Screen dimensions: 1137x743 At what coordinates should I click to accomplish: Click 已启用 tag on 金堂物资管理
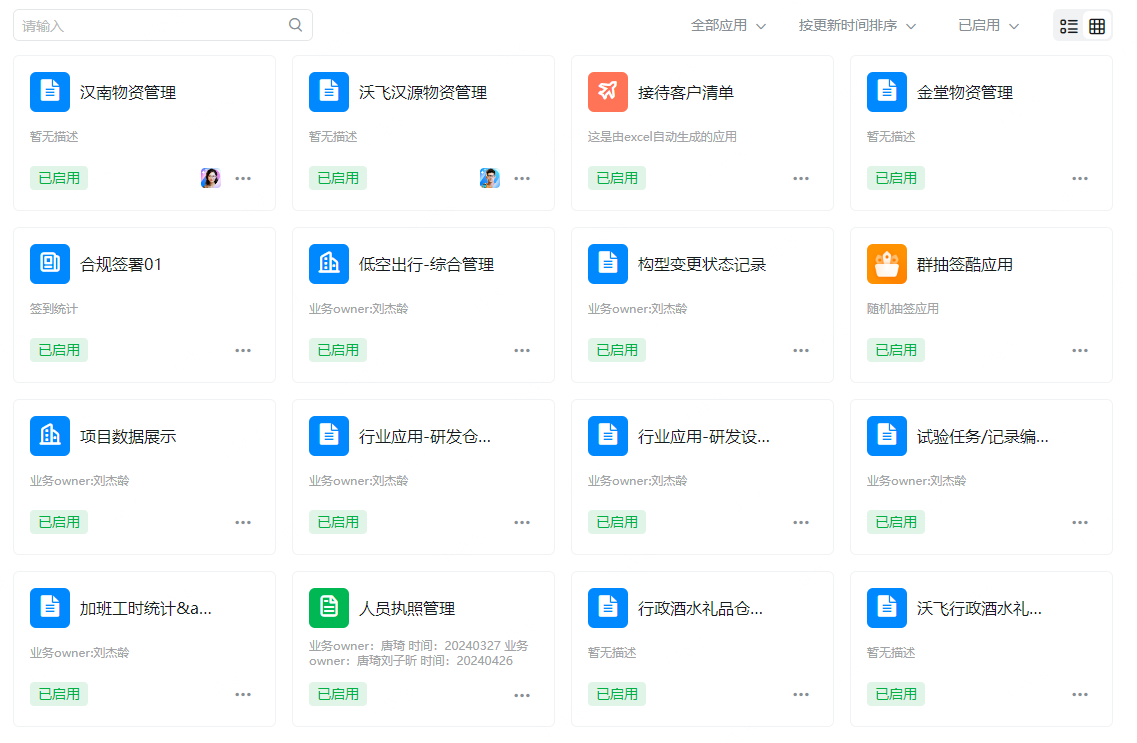click(896, 178)
